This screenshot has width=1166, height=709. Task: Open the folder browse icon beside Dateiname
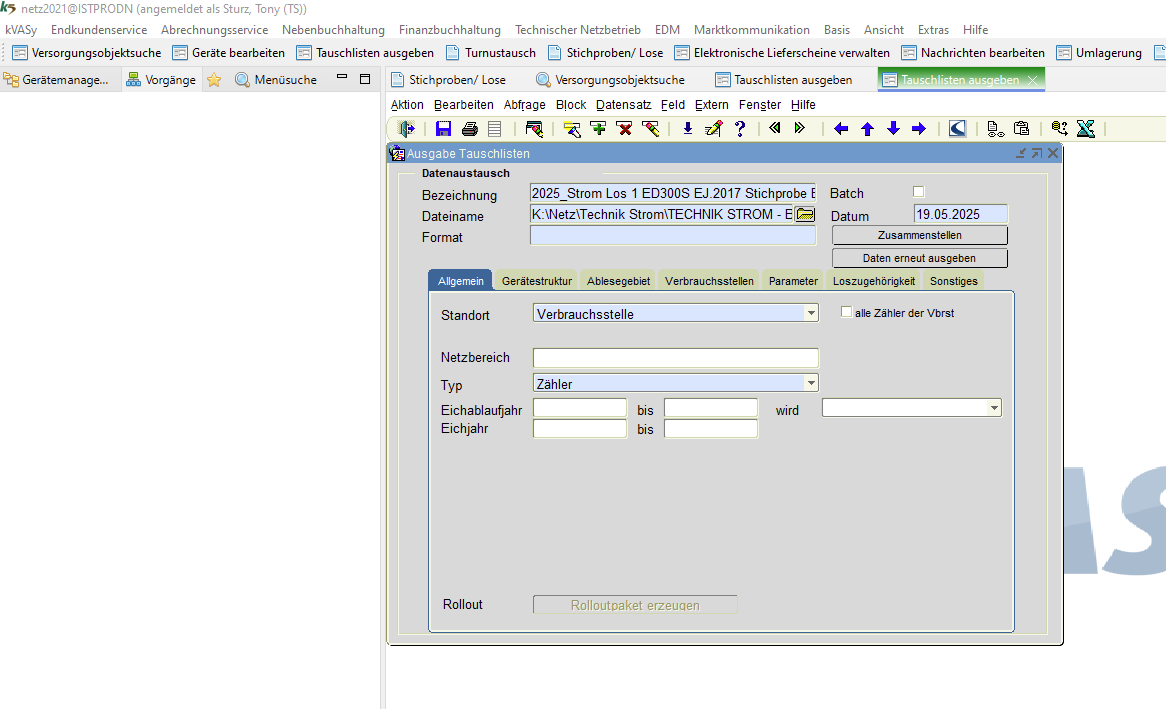(805, 214)
